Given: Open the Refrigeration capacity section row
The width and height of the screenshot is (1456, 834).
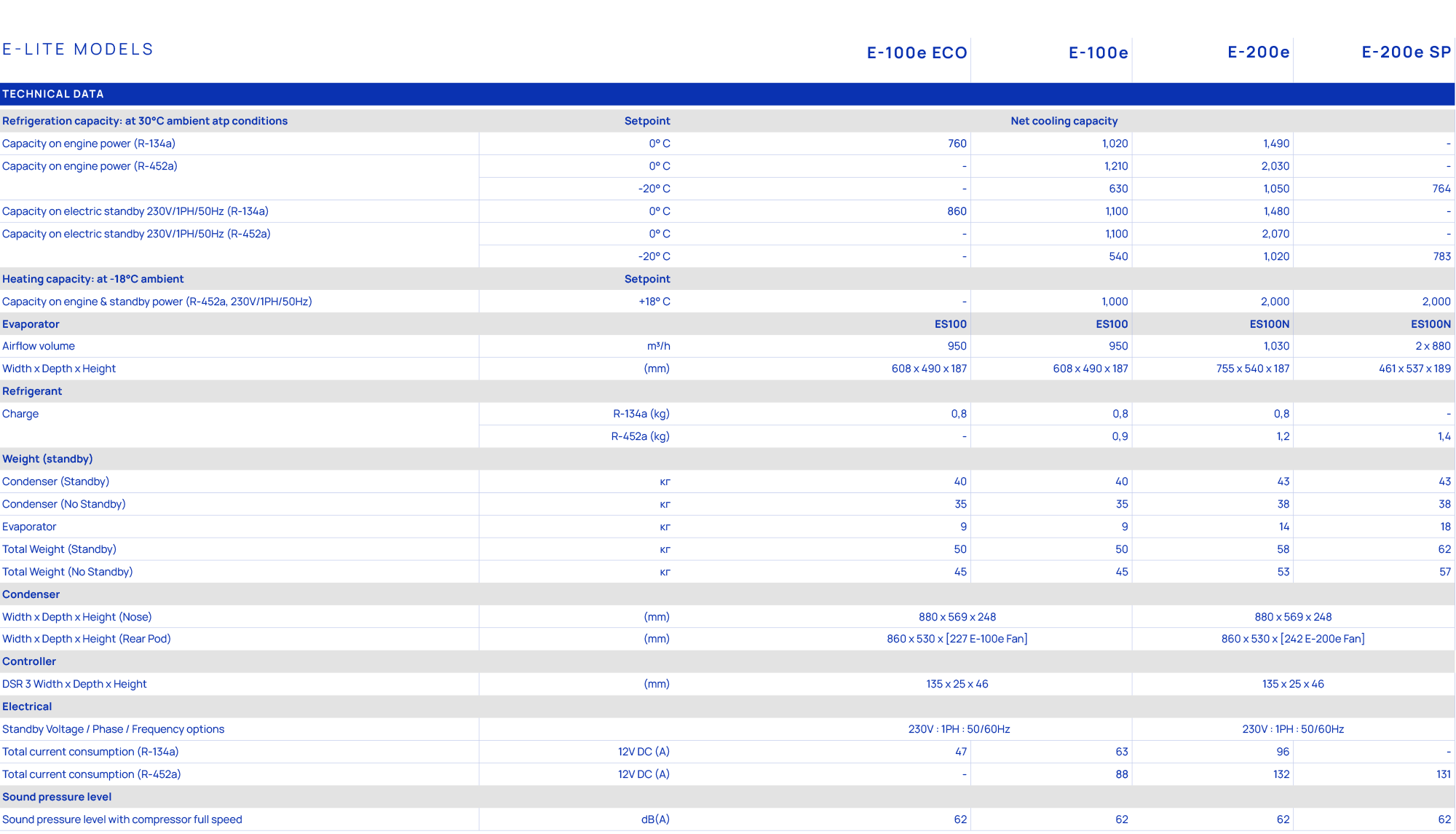Looking at the screenshot, I should click(x=144, y=121).
